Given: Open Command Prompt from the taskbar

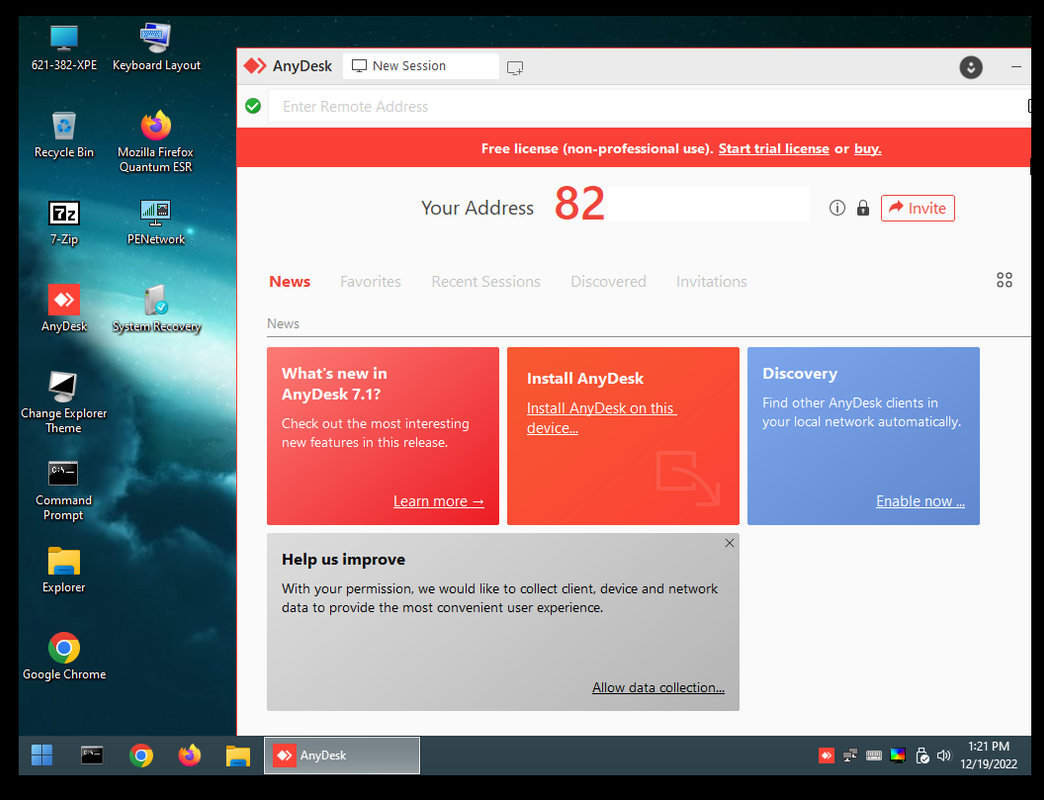Looking at the screenshot, I should pyautogui.click(x=92, y=755).
